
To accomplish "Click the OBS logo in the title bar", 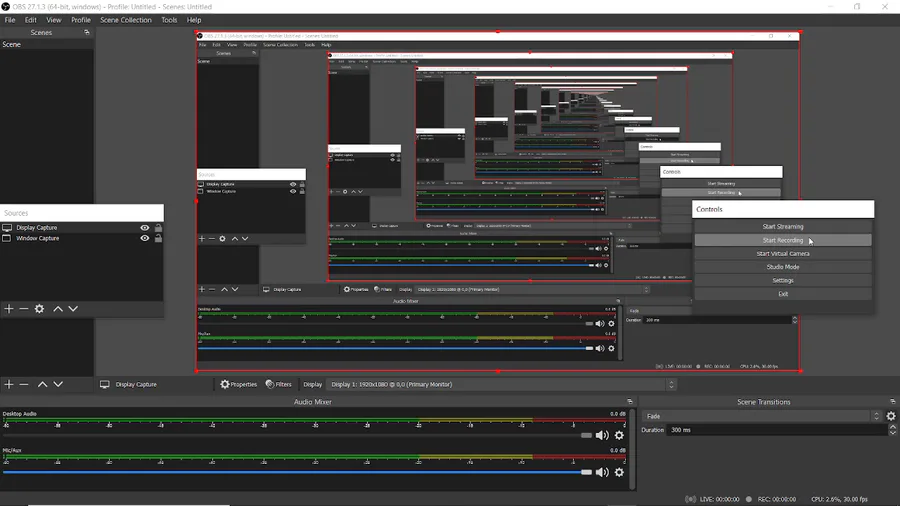I will pyautogui.click(x=6, y=7).
